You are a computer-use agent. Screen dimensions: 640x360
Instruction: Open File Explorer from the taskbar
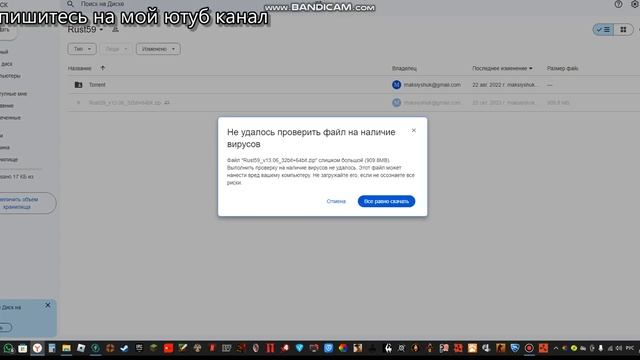[66, 348]
